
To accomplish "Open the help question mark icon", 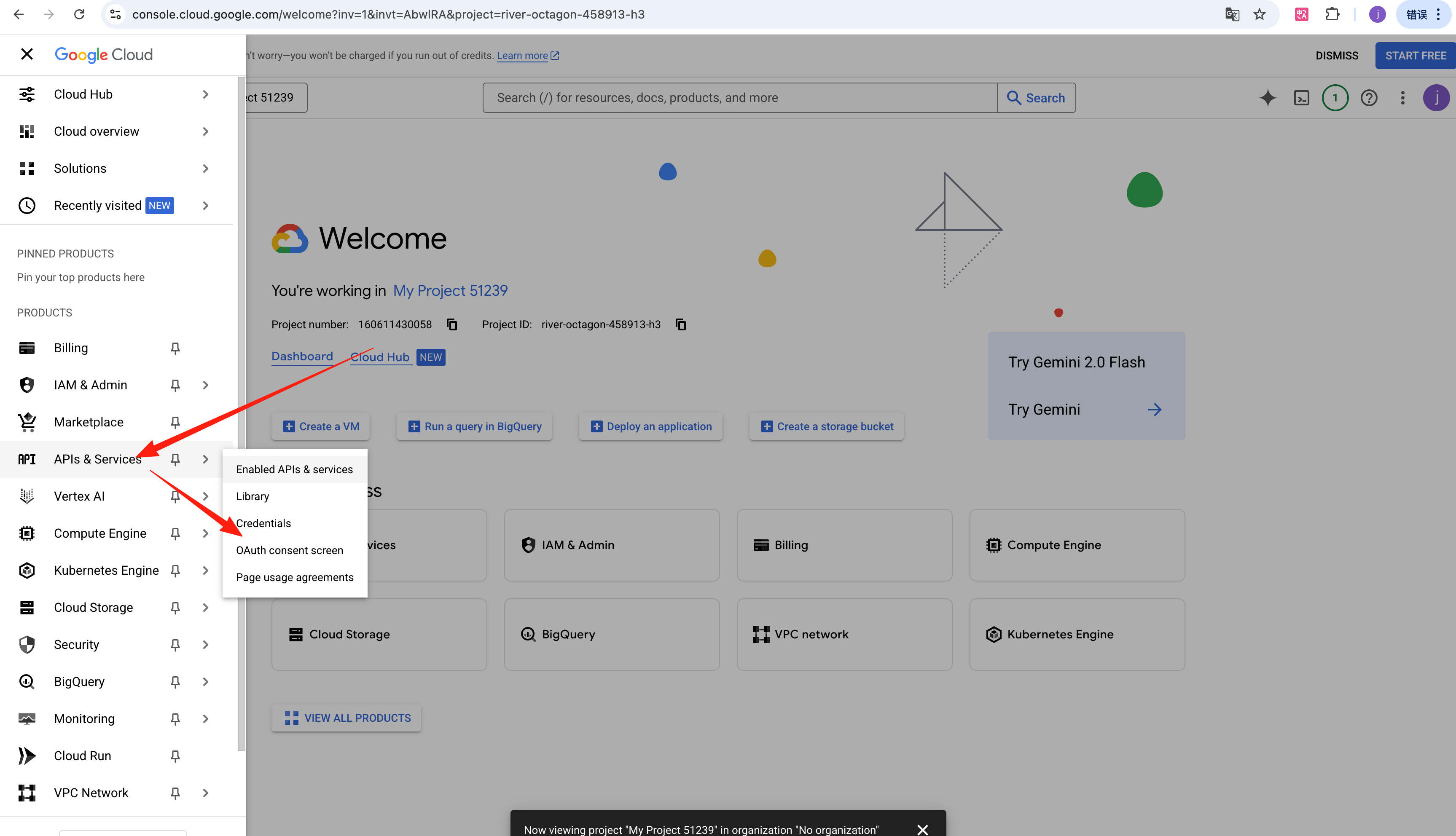I will [x=1369, y=98].
